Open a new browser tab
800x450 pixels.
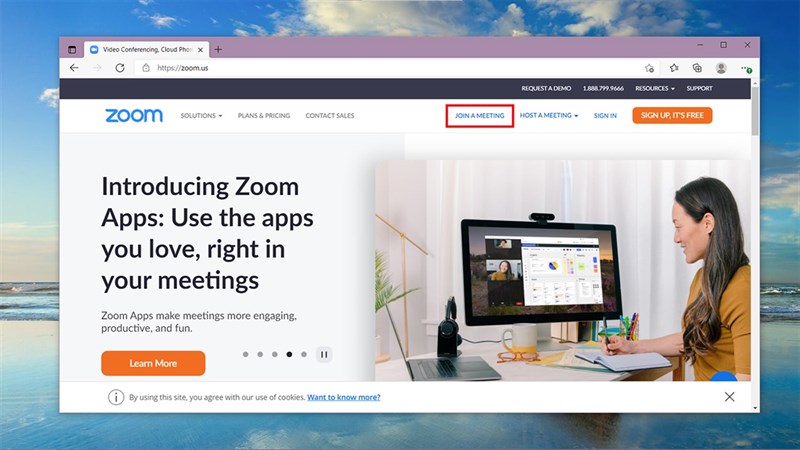coord(218,49)
